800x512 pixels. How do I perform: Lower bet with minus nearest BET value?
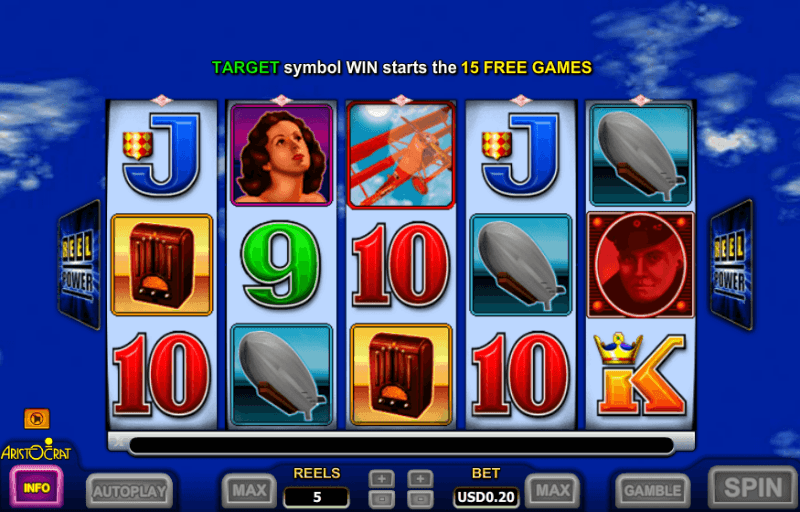click(x=420, y=498)
